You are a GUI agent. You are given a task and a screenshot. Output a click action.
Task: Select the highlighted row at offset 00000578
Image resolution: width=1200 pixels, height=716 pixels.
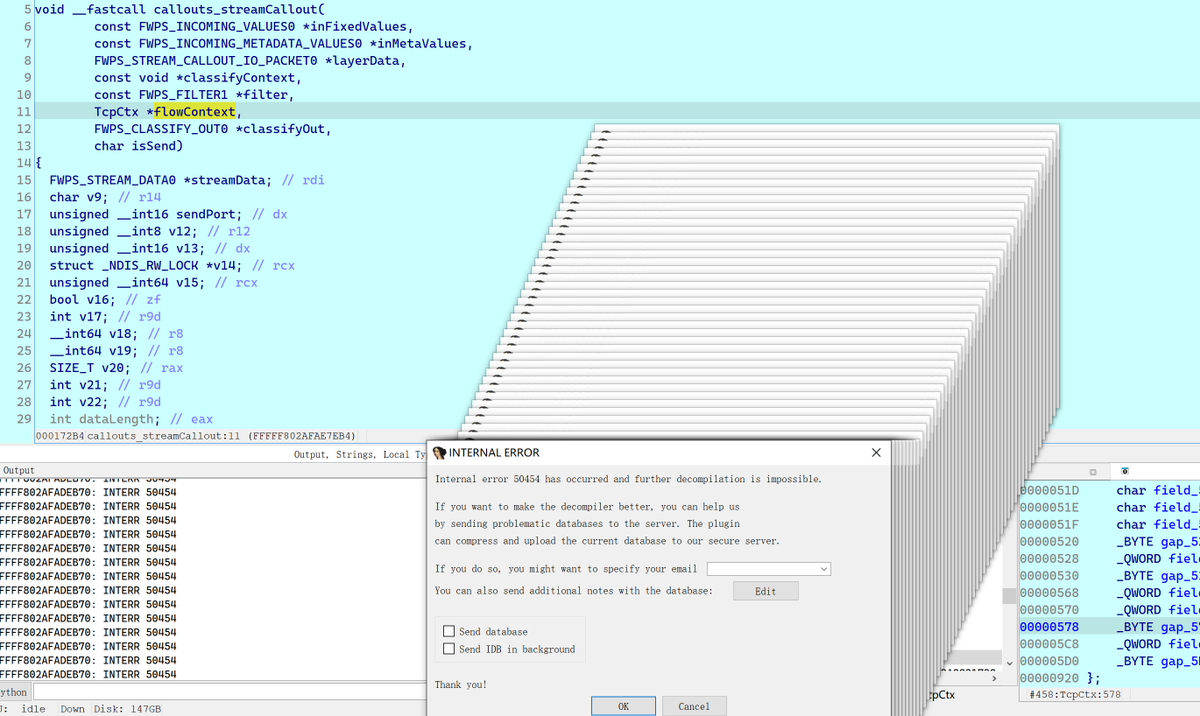[1110, 626]
